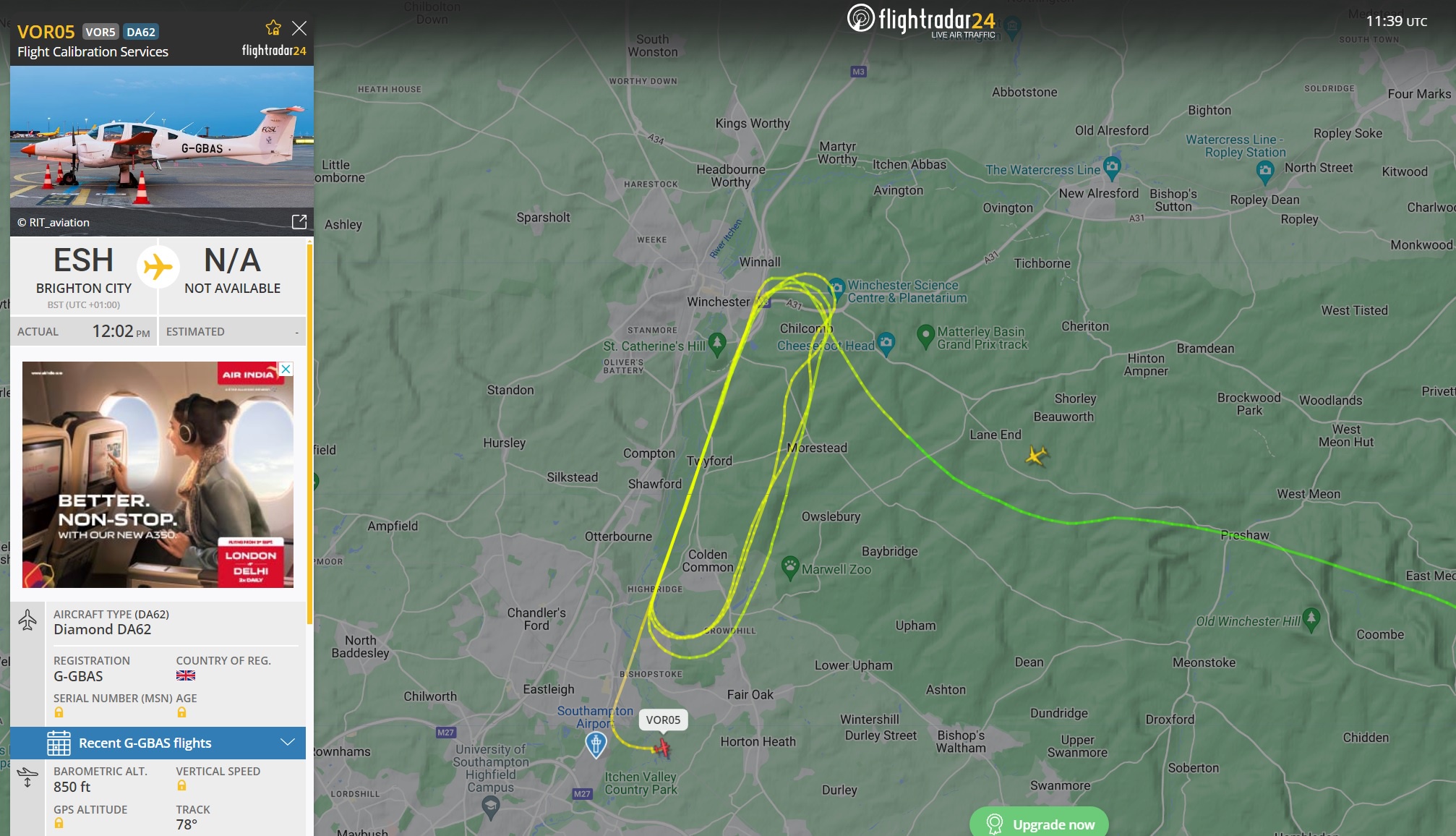The width and height of the screenshot is (1456, 836).
Task: Click the locked Vertical Speed padlock
Action: tap(181, 785)
